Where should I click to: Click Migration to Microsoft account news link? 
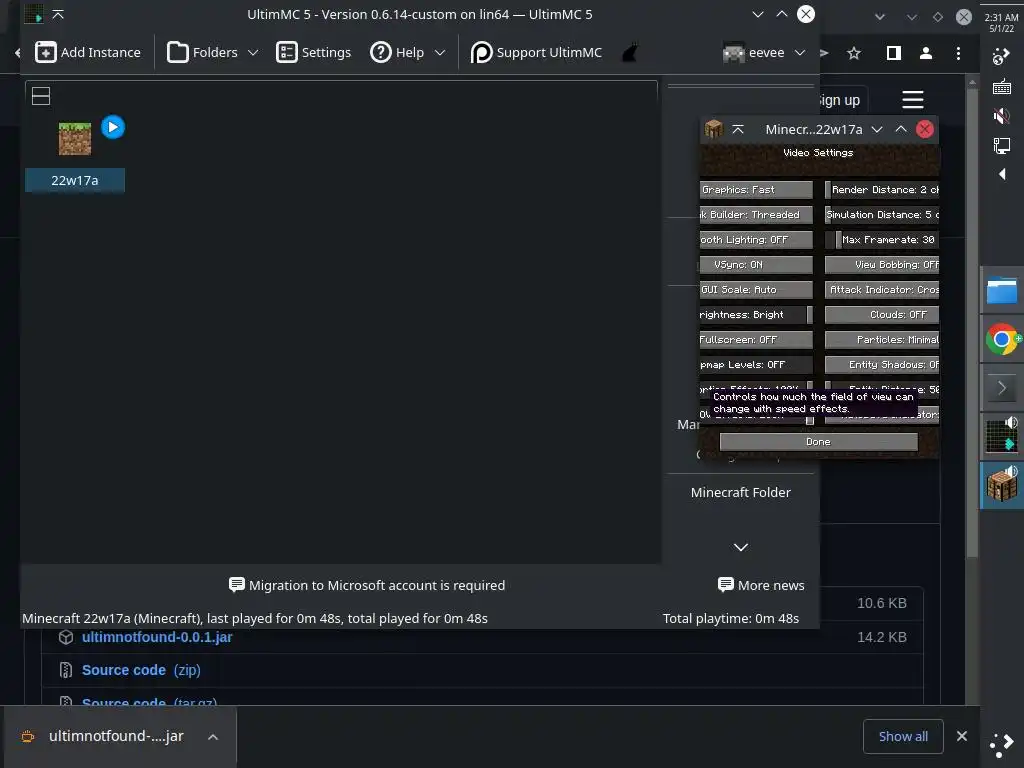pos(367,585)
